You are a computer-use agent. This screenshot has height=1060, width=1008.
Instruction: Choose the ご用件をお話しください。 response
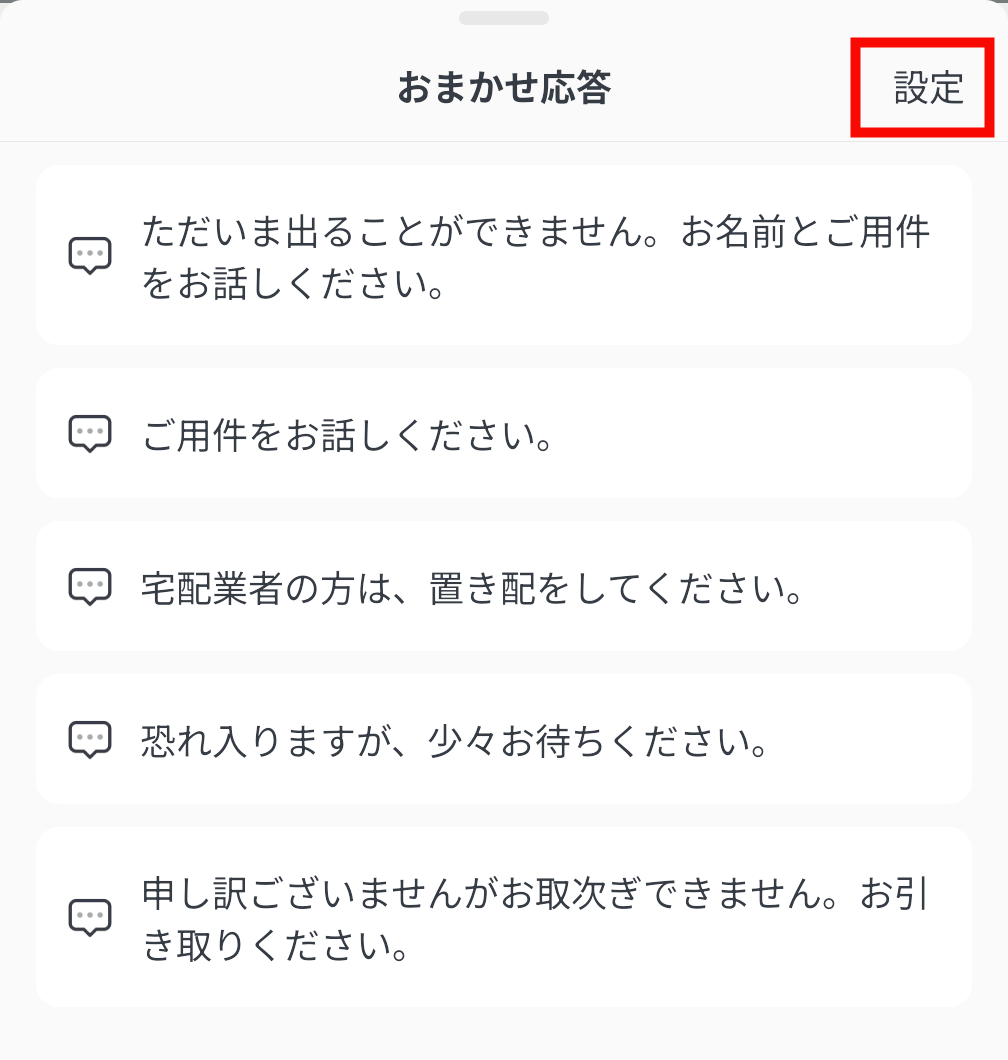(x=348, y=436)
